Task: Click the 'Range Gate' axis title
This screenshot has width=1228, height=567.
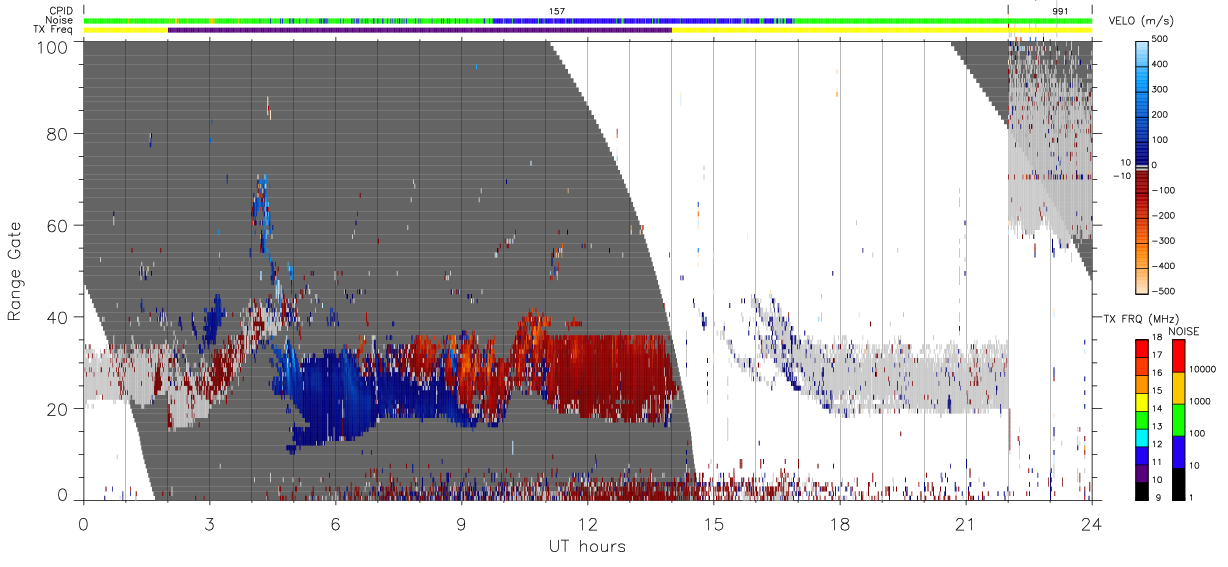Action: click(x=14, y=272)
